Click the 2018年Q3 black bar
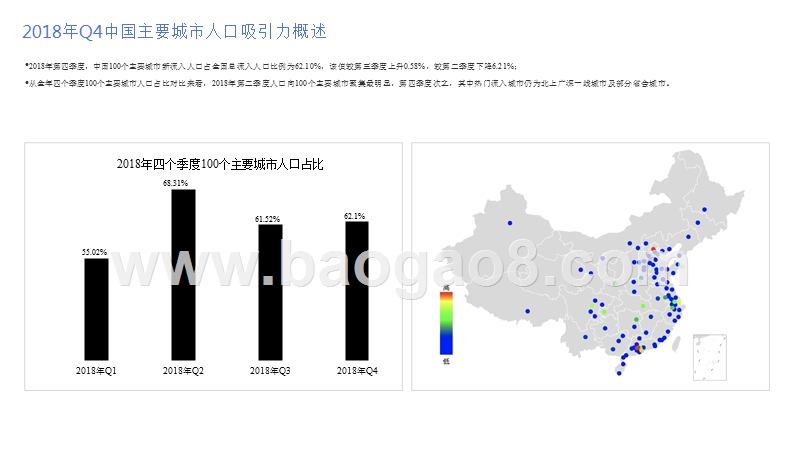 pyautogui.click(x=270, y=292)
